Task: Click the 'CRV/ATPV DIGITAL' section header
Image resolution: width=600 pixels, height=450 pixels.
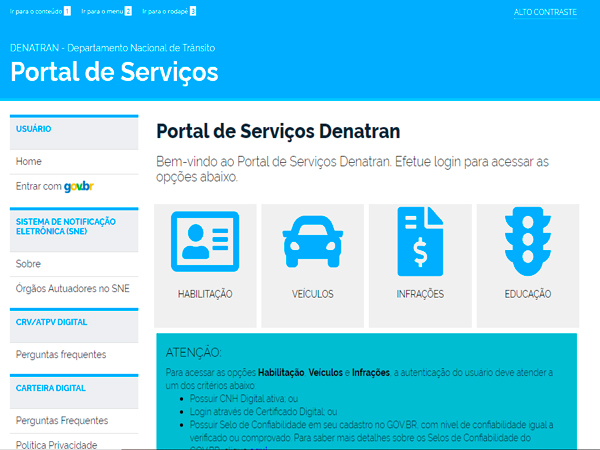Action: tap(74, 326)
